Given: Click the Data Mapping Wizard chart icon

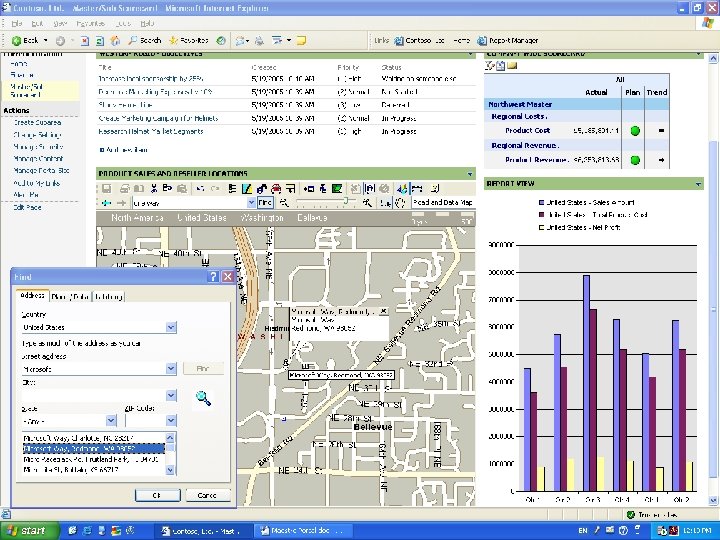Looking at the screenshot, I should (x=402, y=189).
